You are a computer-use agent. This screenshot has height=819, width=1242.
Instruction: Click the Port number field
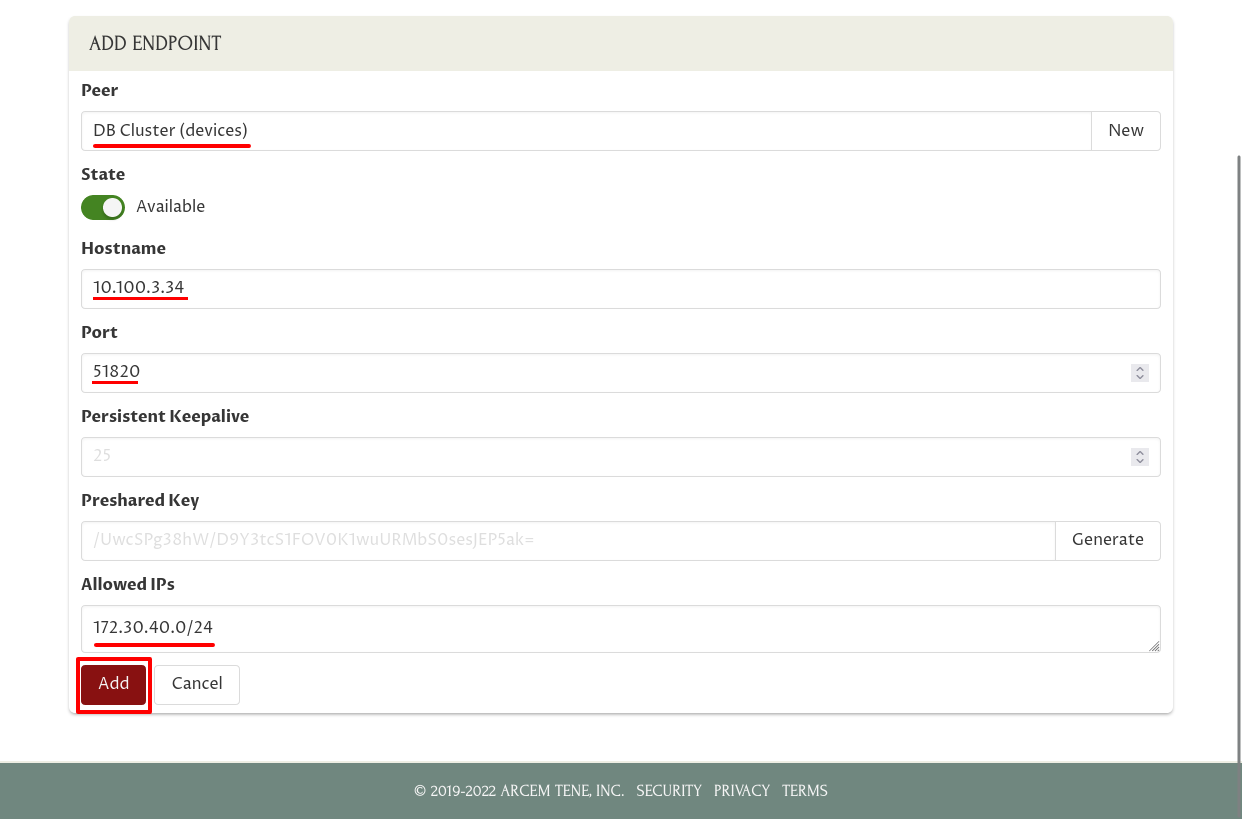pyautogui.click(x=621, y=373)
